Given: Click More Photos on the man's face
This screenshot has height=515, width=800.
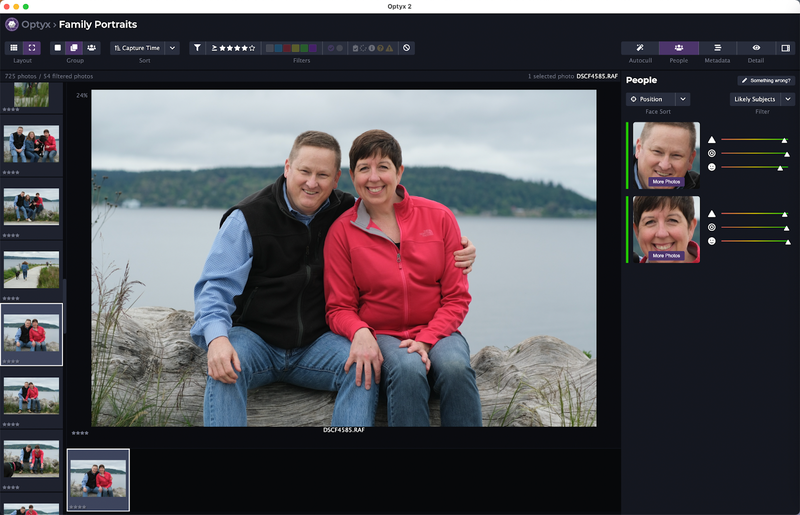Looking at the screenshot, I should point(666,182).
